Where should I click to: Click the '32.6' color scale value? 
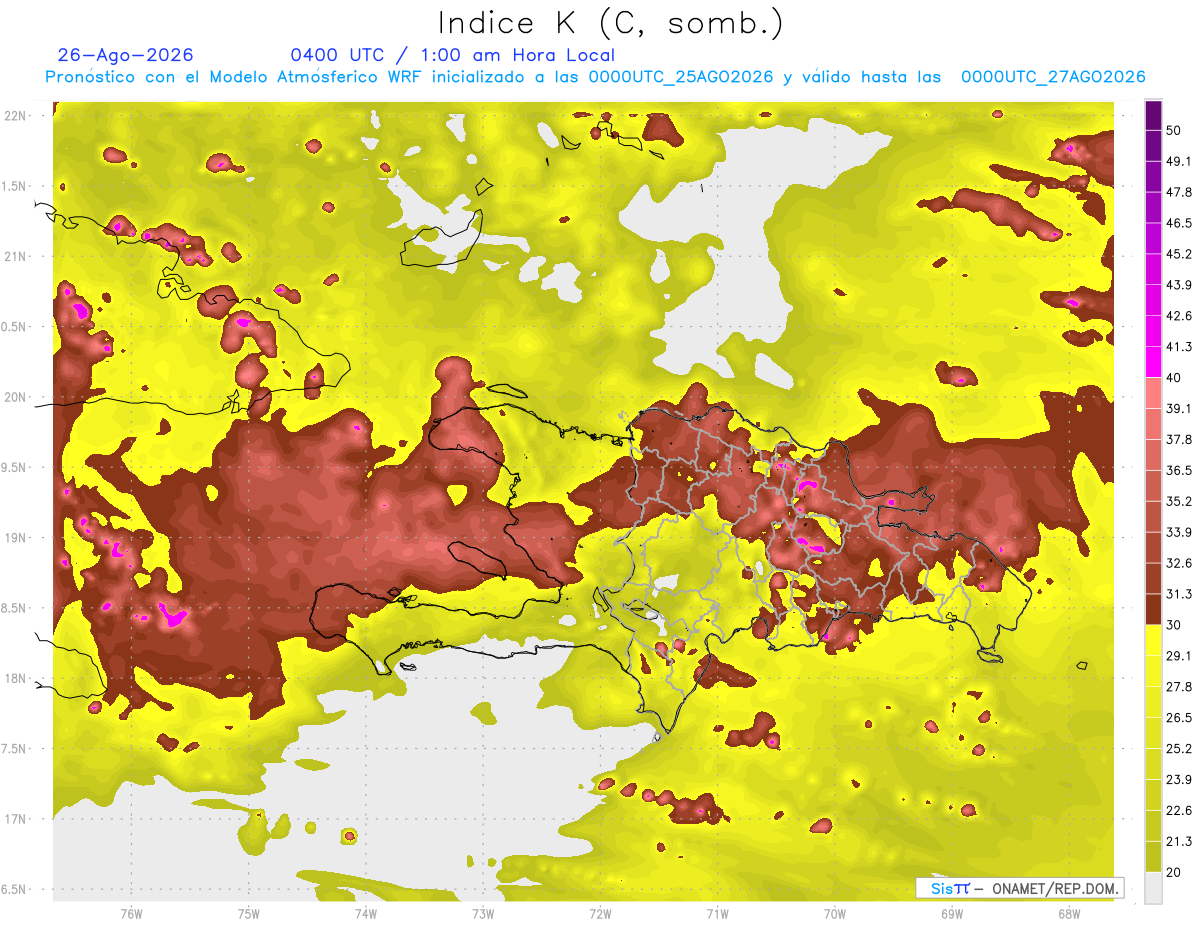click(x=1178, y=563)
